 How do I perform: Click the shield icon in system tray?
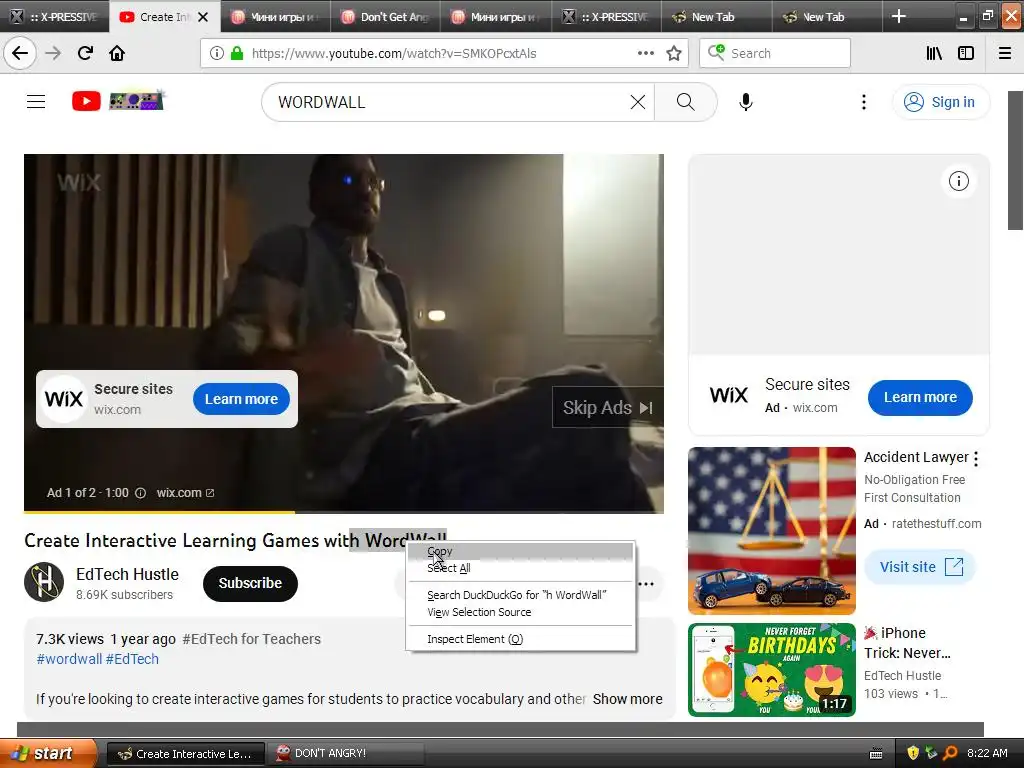click(913, 753)
